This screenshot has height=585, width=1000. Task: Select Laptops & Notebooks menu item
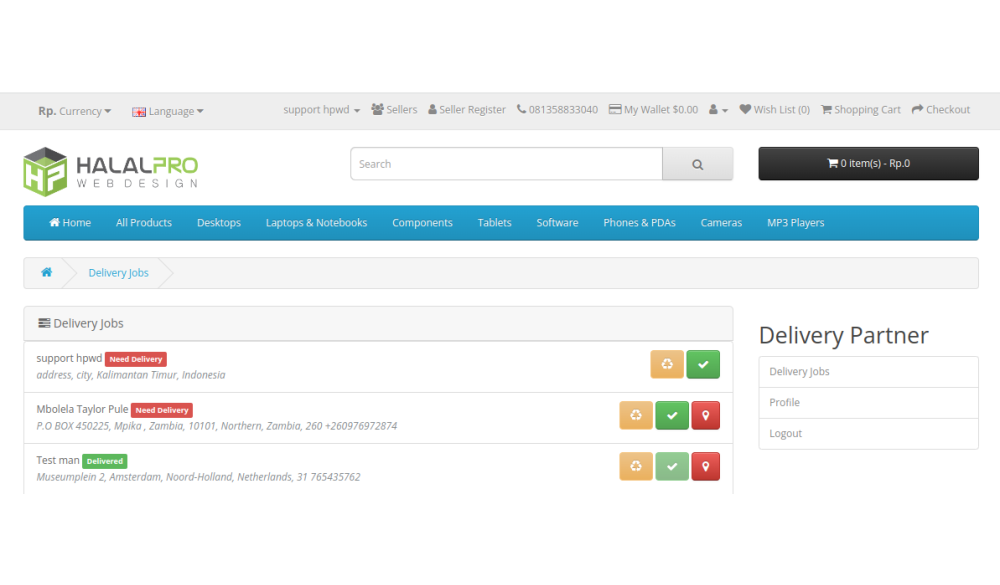point(316,223)
